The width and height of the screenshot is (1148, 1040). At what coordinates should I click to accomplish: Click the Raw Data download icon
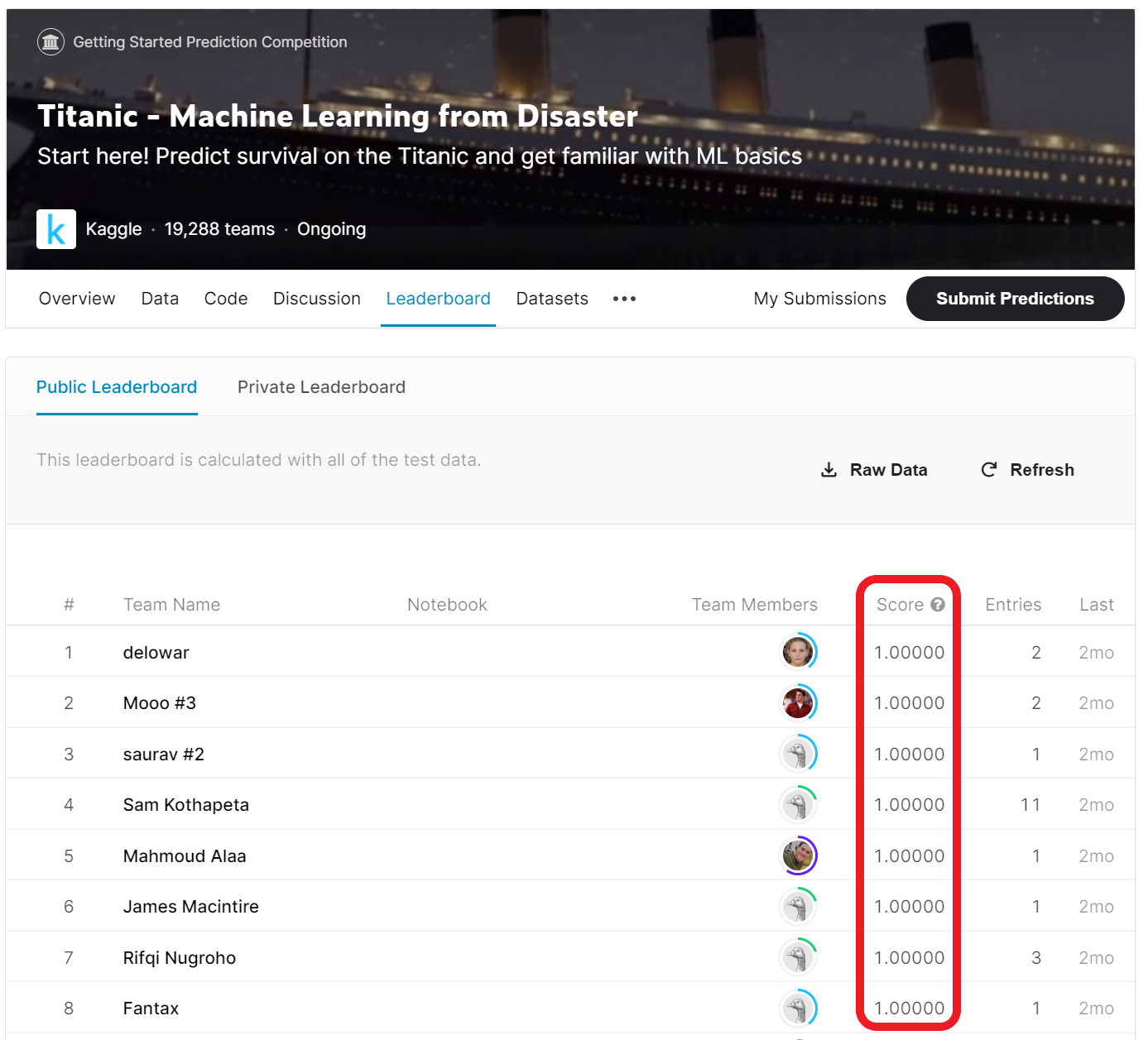click(x=829, y=470)
